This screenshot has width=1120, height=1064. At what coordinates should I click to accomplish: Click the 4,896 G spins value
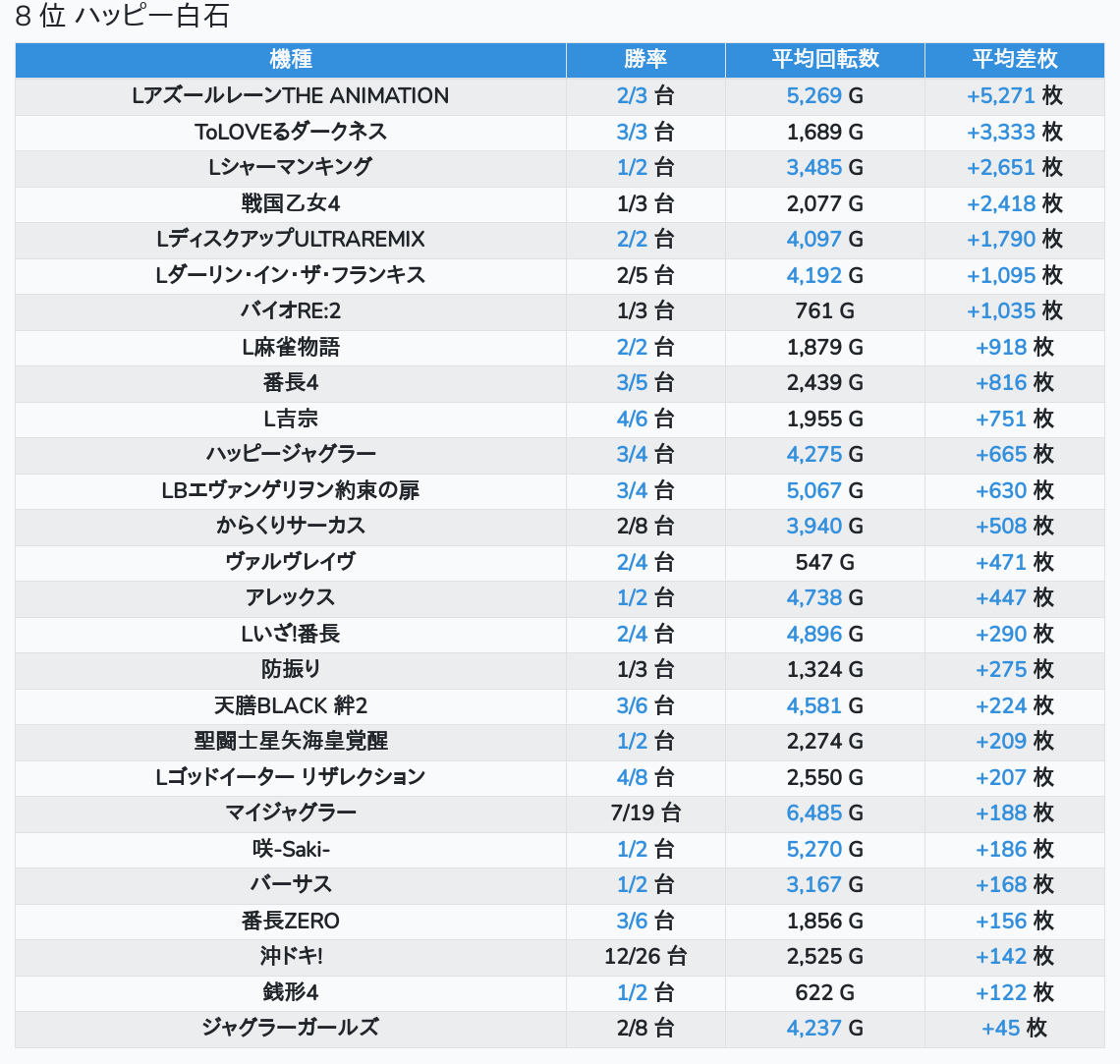pyautogui.click(x=825, y=634)
